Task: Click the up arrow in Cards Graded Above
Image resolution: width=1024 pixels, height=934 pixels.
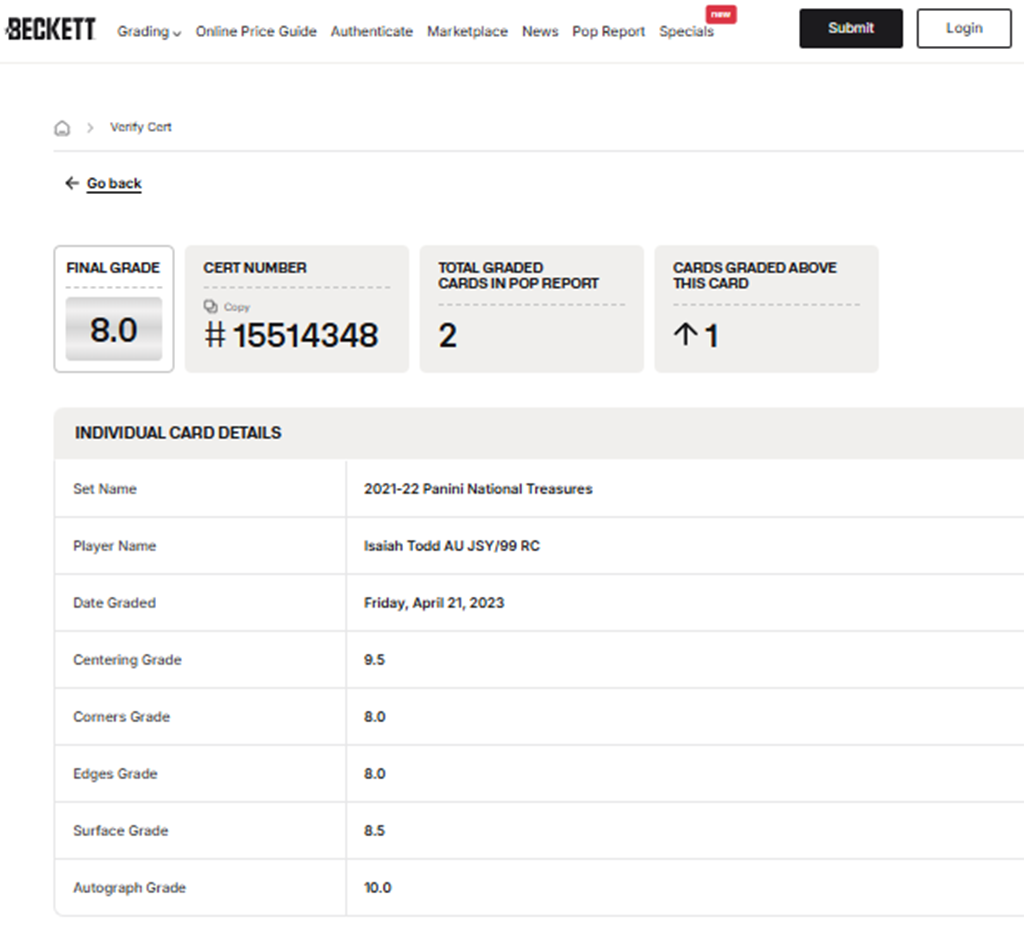Action: point(684,335)
